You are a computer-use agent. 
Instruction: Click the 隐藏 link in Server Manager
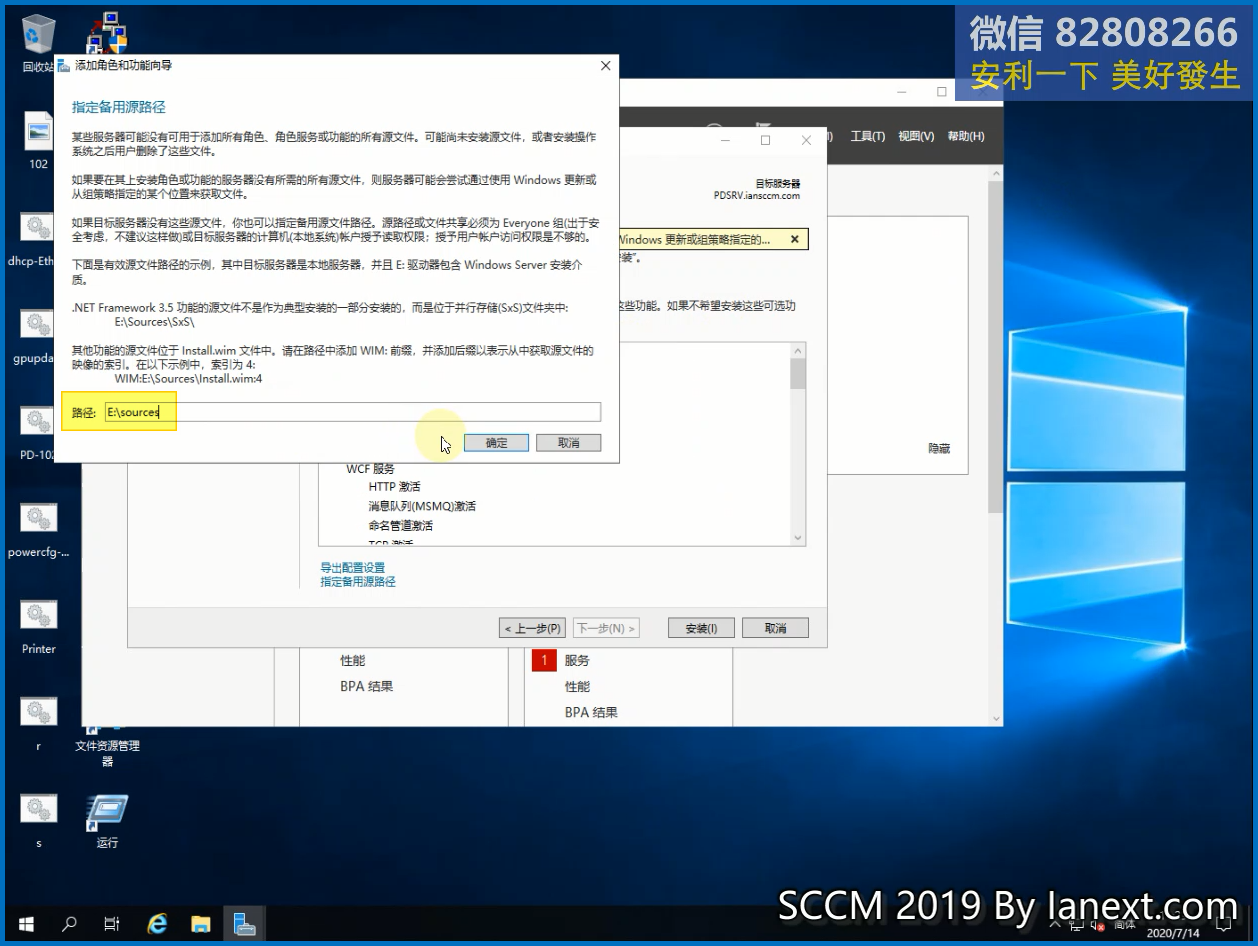click(x=939, y=449)
